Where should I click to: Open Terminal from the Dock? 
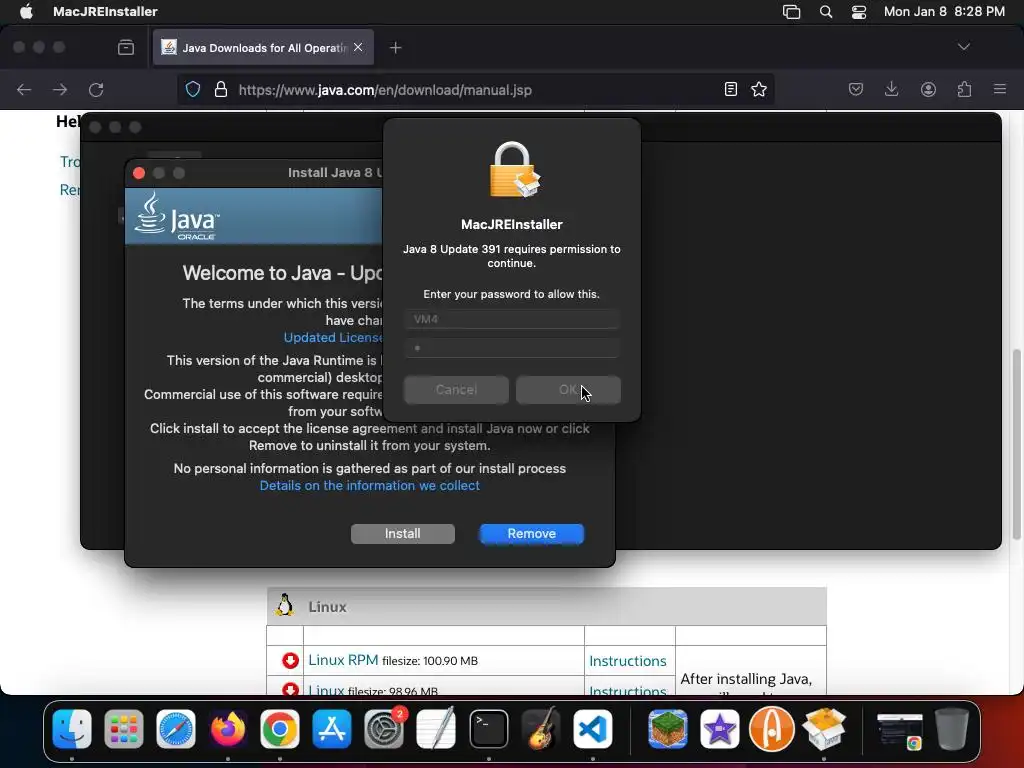(x=488, y=729)
